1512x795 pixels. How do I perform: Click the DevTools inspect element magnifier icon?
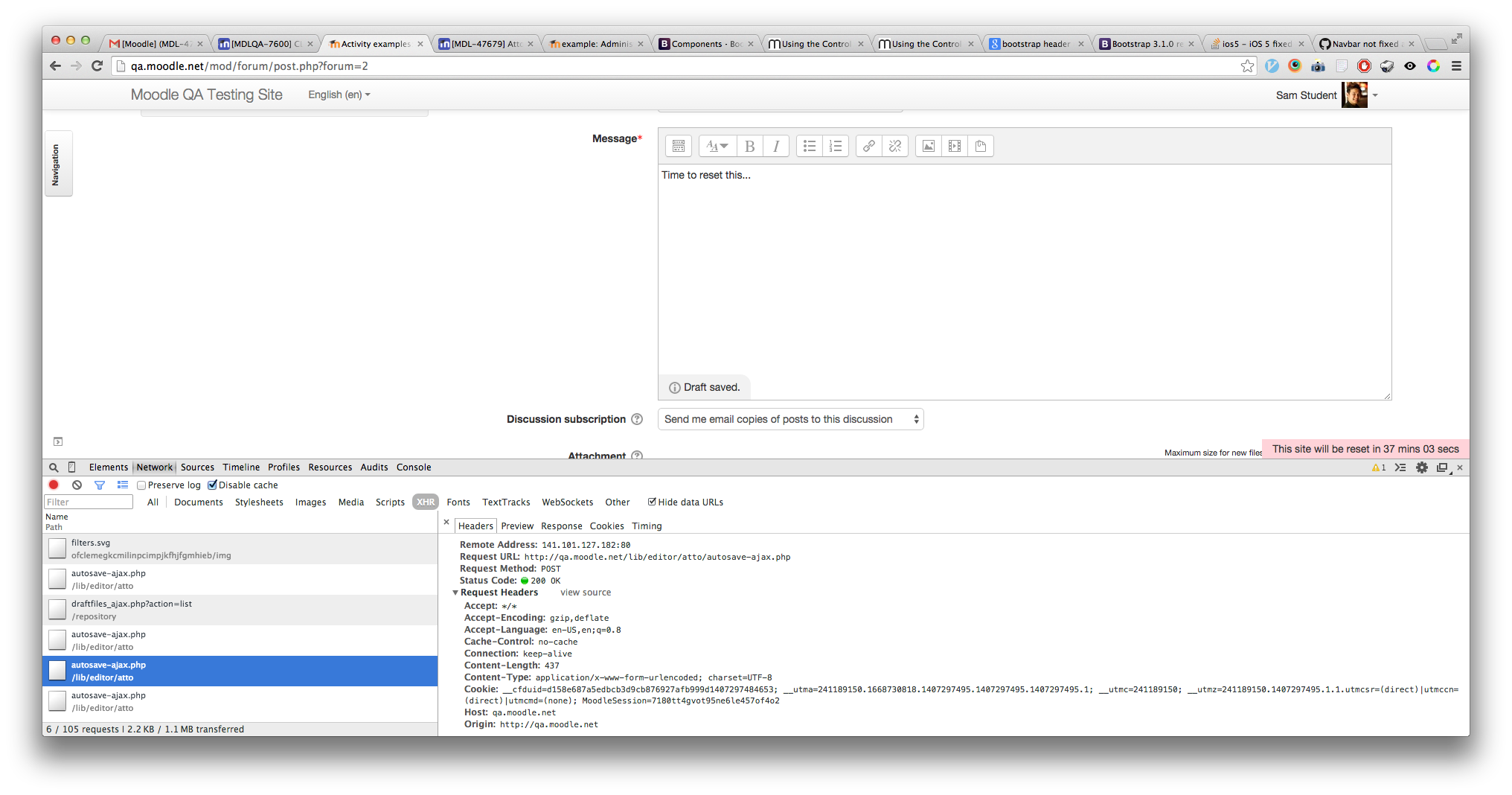(54, 467)
